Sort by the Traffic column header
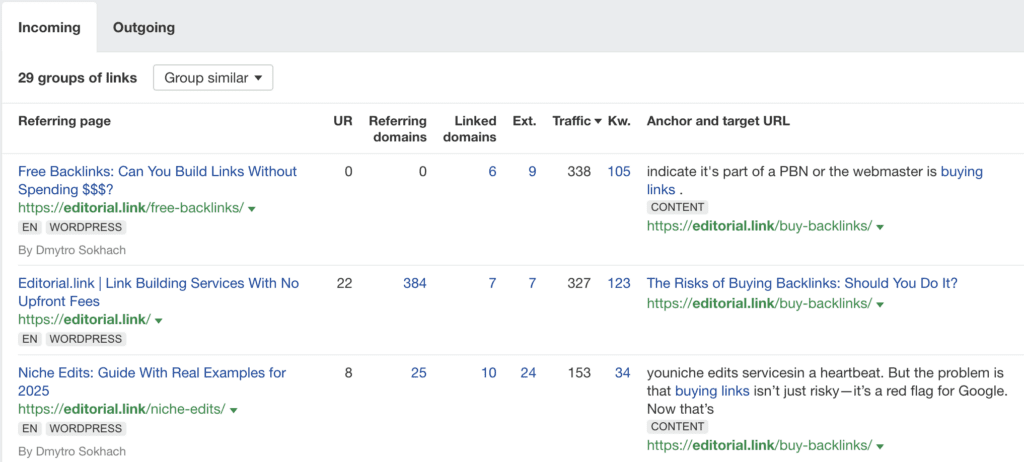Viewport: 1024px width, 462px height. (577, 121)
